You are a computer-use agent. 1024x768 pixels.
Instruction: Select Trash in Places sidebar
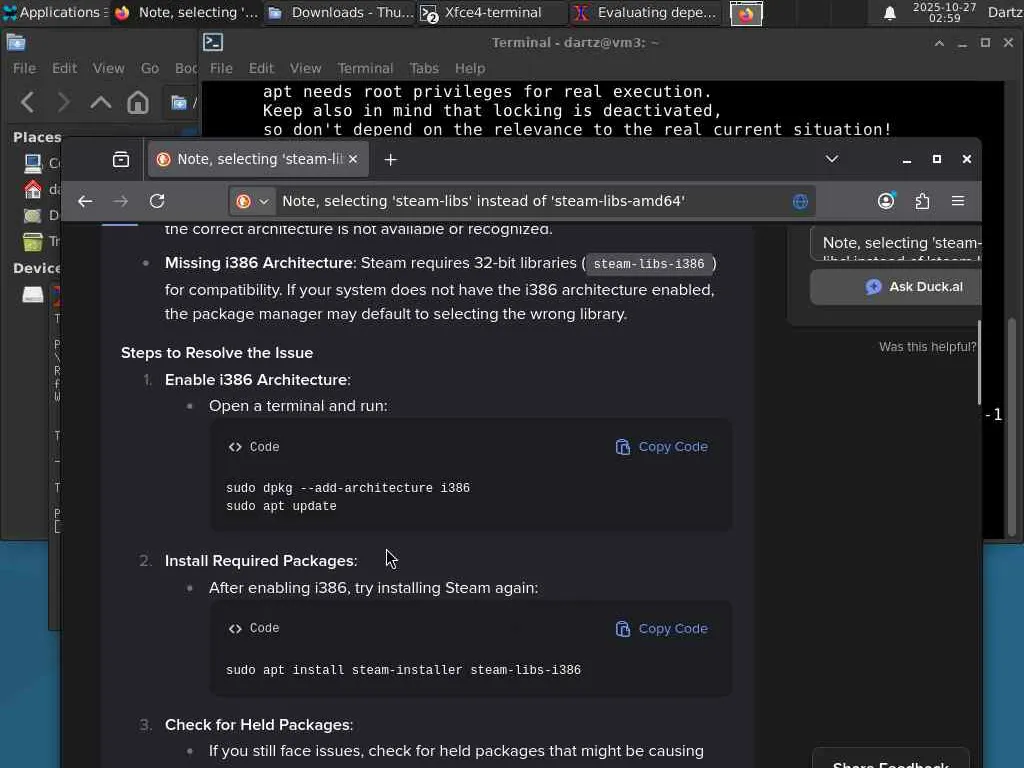33,242
